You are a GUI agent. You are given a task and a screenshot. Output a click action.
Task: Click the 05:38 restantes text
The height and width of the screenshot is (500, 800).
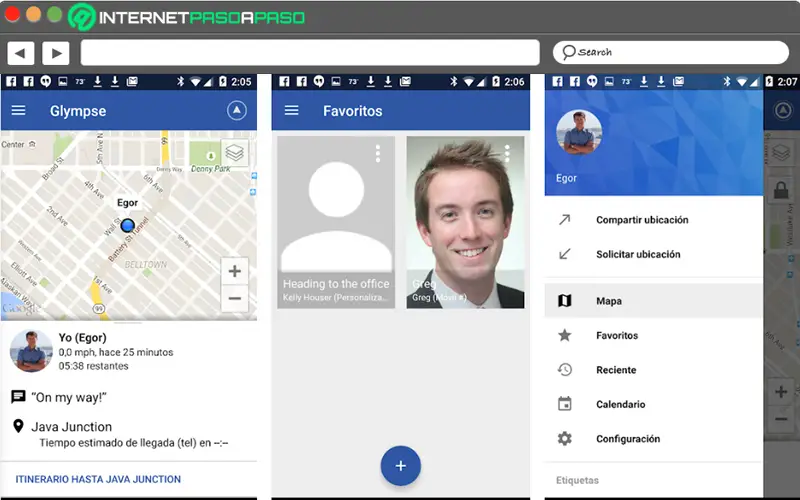tap(93, 366)
